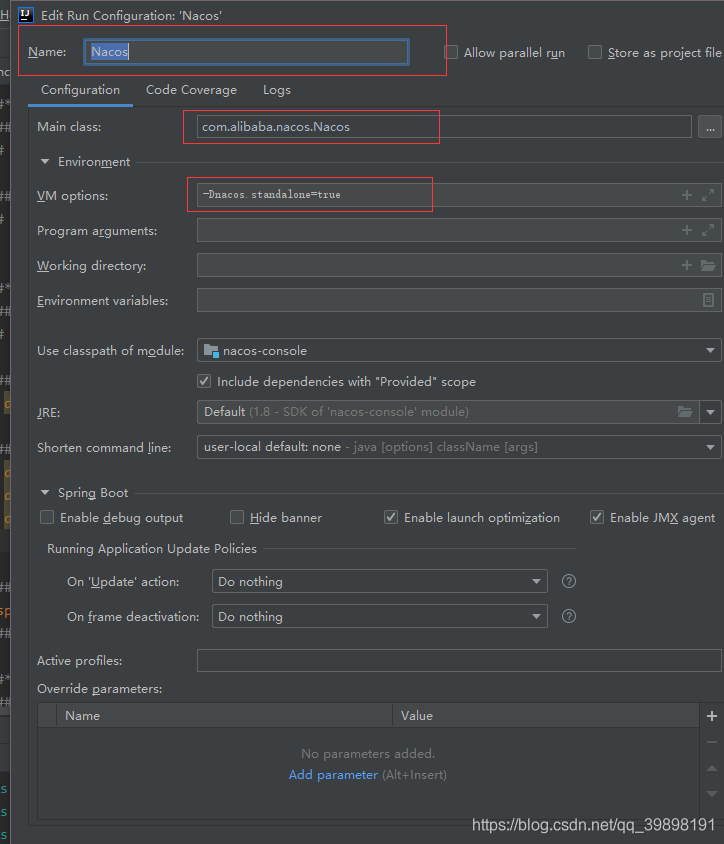Toggle Enable JMX agent checkbox
Screen dimensions: 724x844
pos(596,517)
